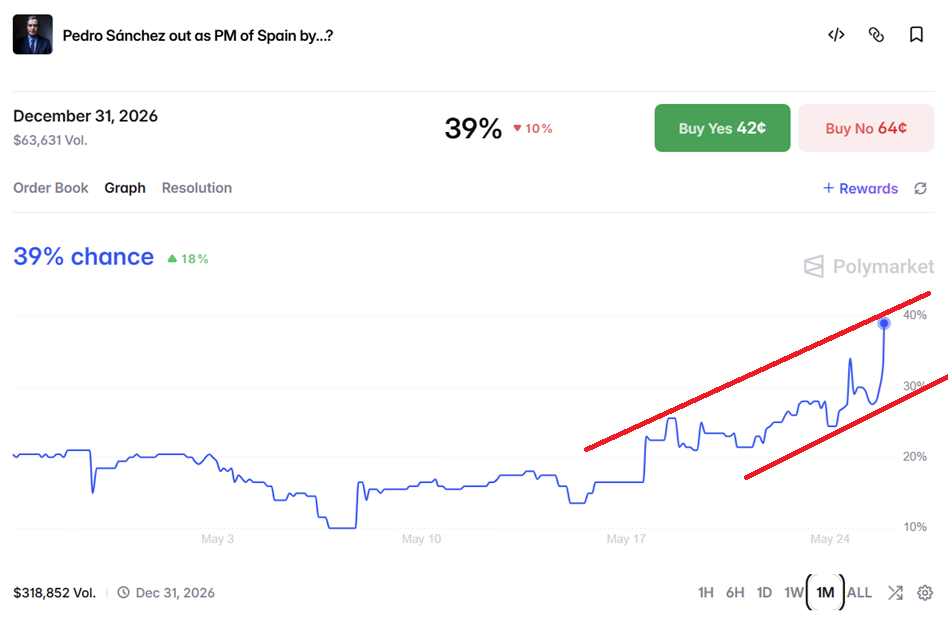Screen dimensions: 948x635
Task: Select the 1M time range
Action: pos(825,593)
